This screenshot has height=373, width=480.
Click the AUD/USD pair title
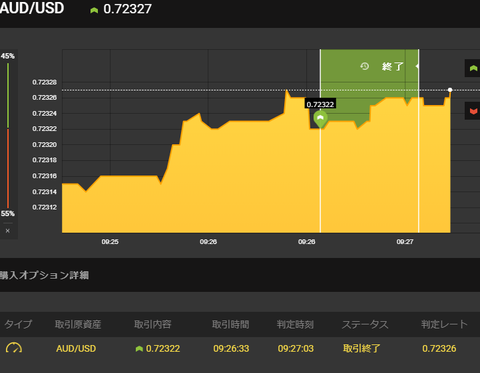pos(32,8)
